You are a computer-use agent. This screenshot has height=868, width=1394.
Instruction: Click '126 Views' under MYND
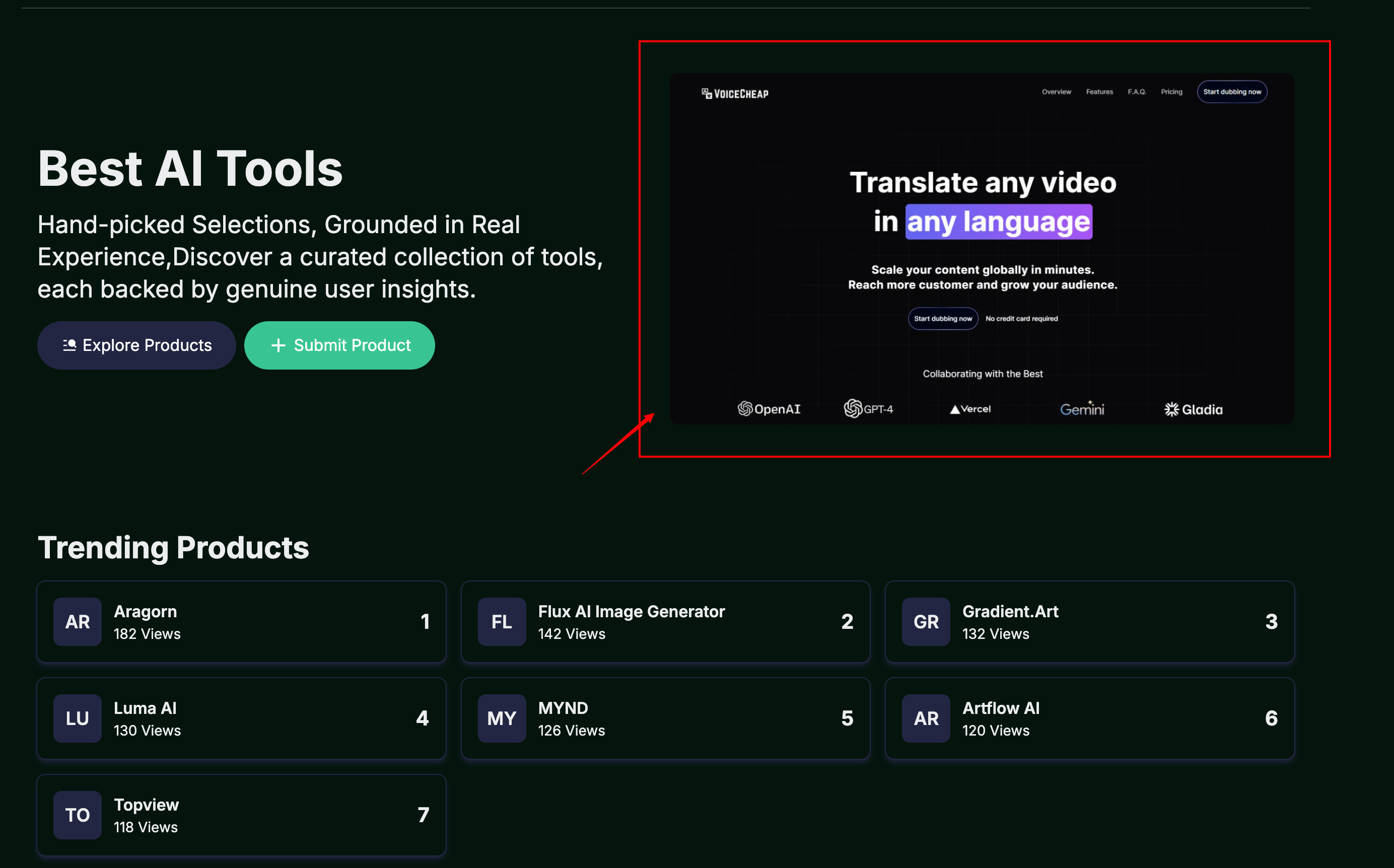(x=572, y=730)
